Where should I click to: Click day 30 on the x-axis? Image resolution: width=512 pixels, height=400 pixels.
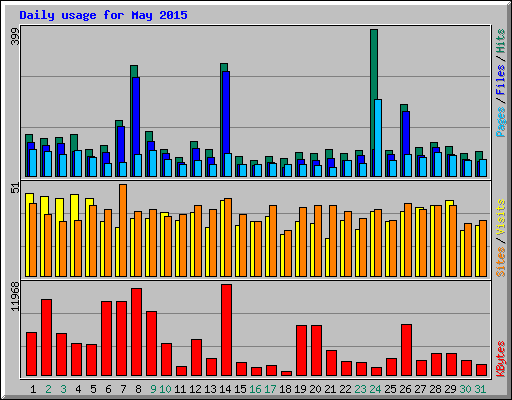click(465, 389)
